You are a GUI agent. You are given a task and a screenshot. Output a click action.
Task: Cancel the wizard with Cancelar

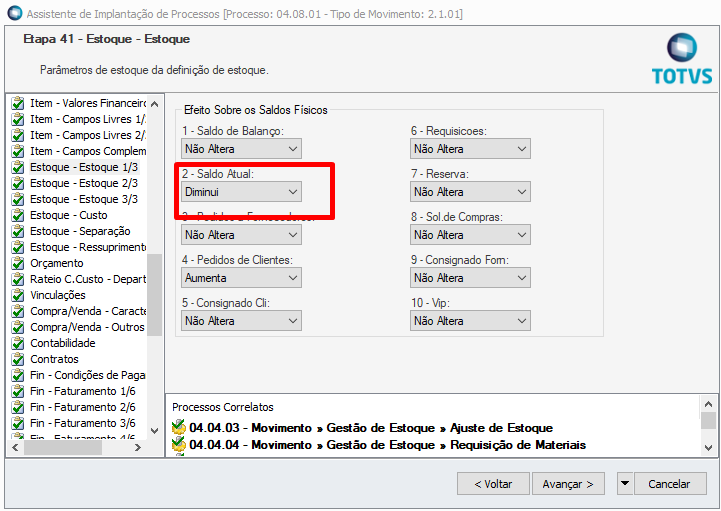(x=670, y=484)
